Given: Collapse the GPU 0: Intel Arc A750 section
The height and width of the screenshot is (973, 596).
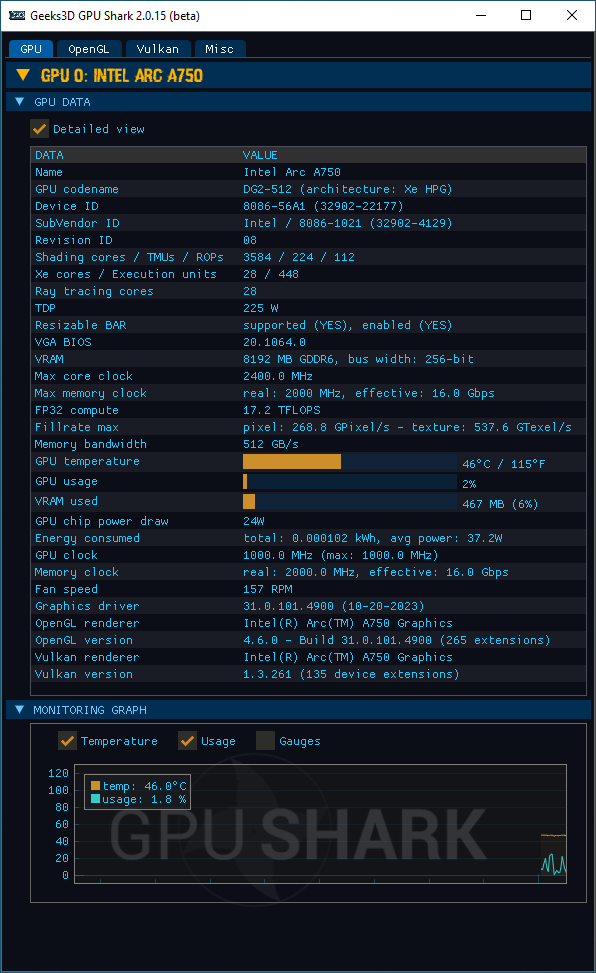Looking at the screenshot, I should (23, 75).
